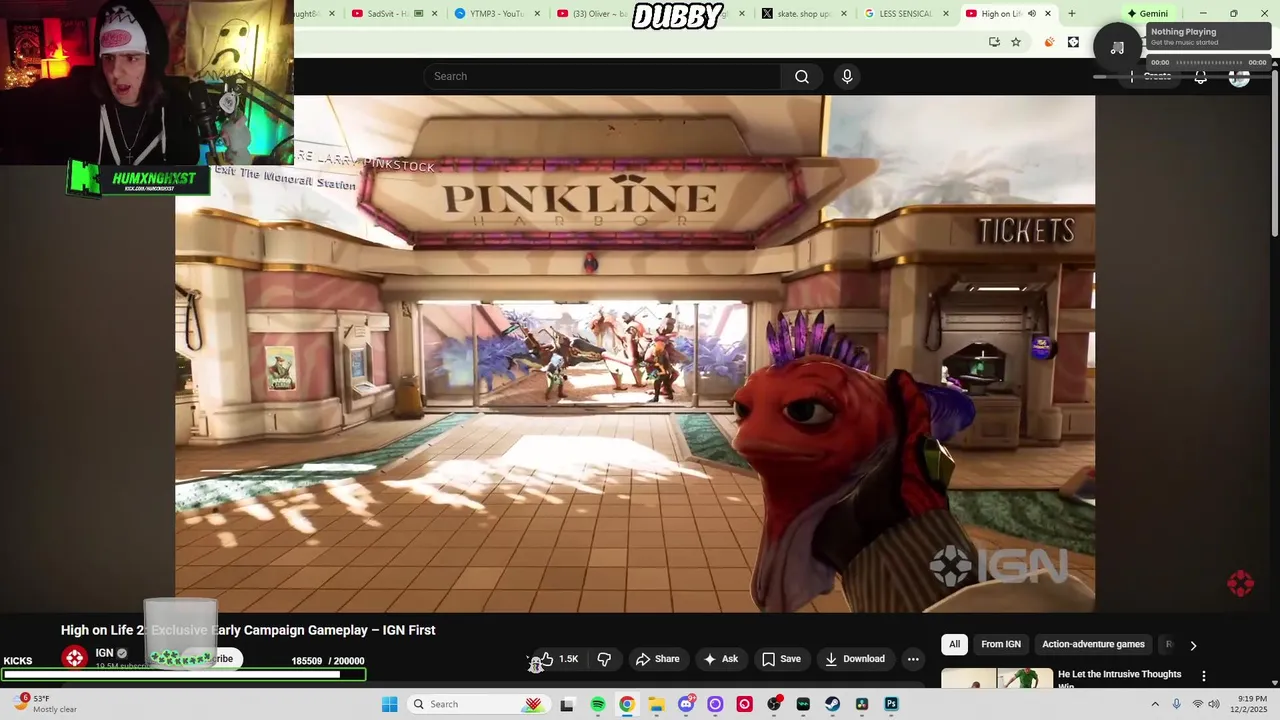Open the extensions icon left of the music widget
This screenshot has width=1280, height=720.
tap(1074, 42)
